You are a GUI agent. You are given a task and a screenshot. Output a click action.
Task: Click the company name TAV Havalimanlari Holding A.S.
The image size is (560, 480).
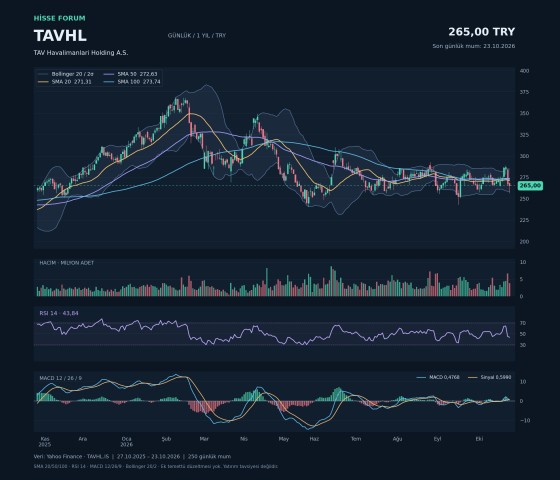point(81,52)
